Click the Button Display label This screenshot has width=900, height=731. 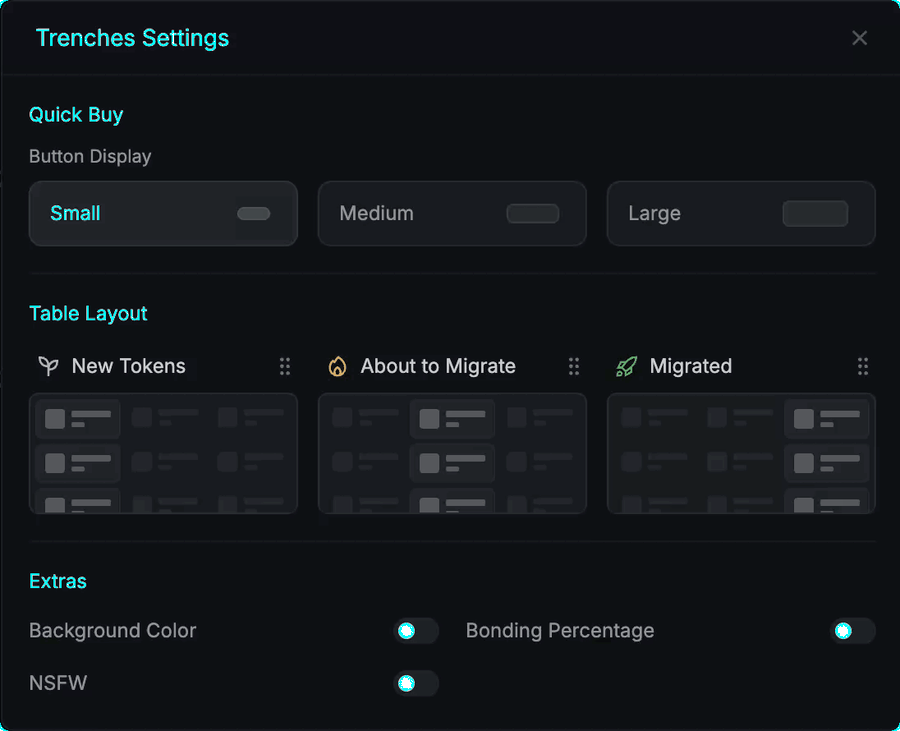coord(90,156)
